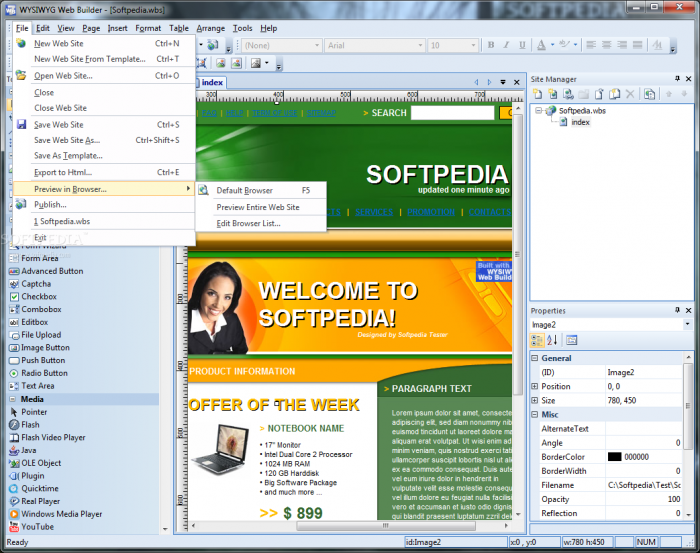Image resolution: width=700 pixels, height=553 pixels.
Task: Select the Captcha form element
Action: coord(35,283)
